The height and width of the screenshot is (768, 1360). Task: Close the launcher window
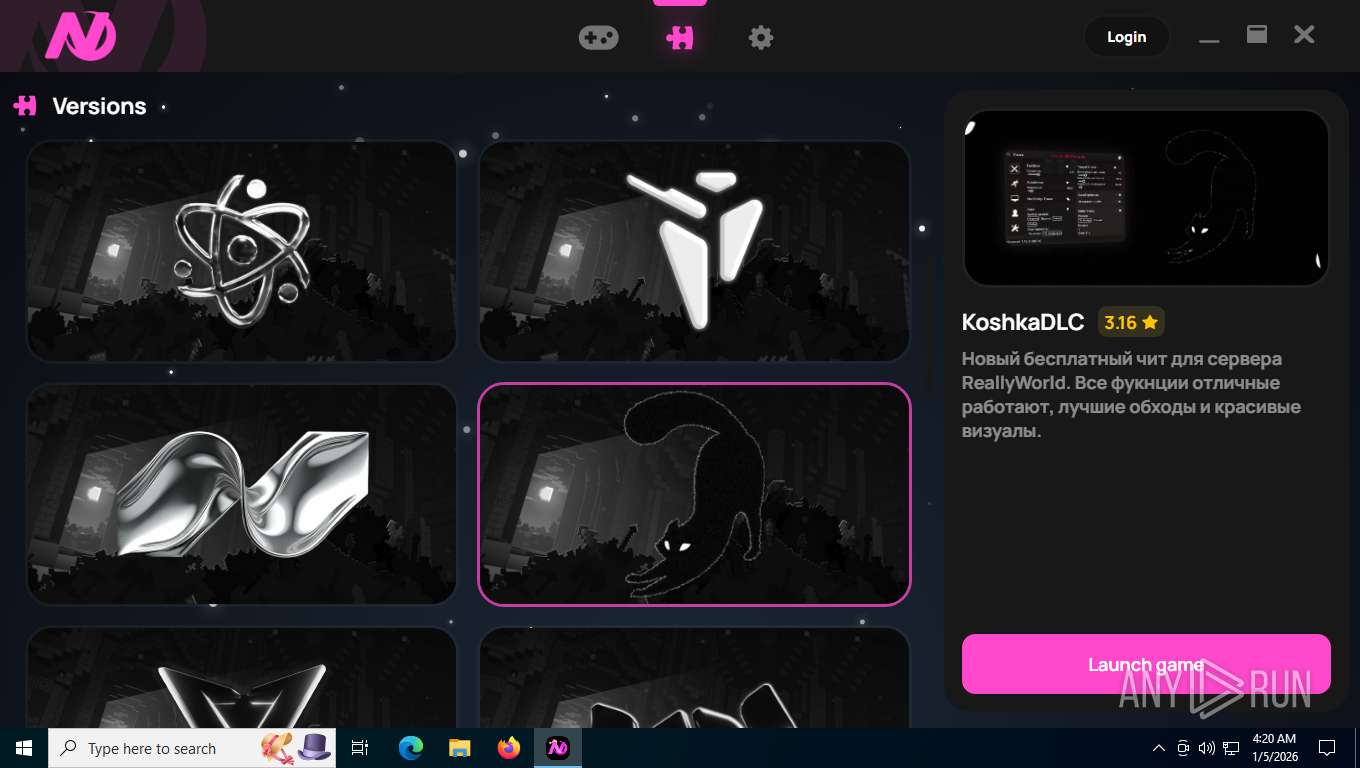tap(1304, 35)
